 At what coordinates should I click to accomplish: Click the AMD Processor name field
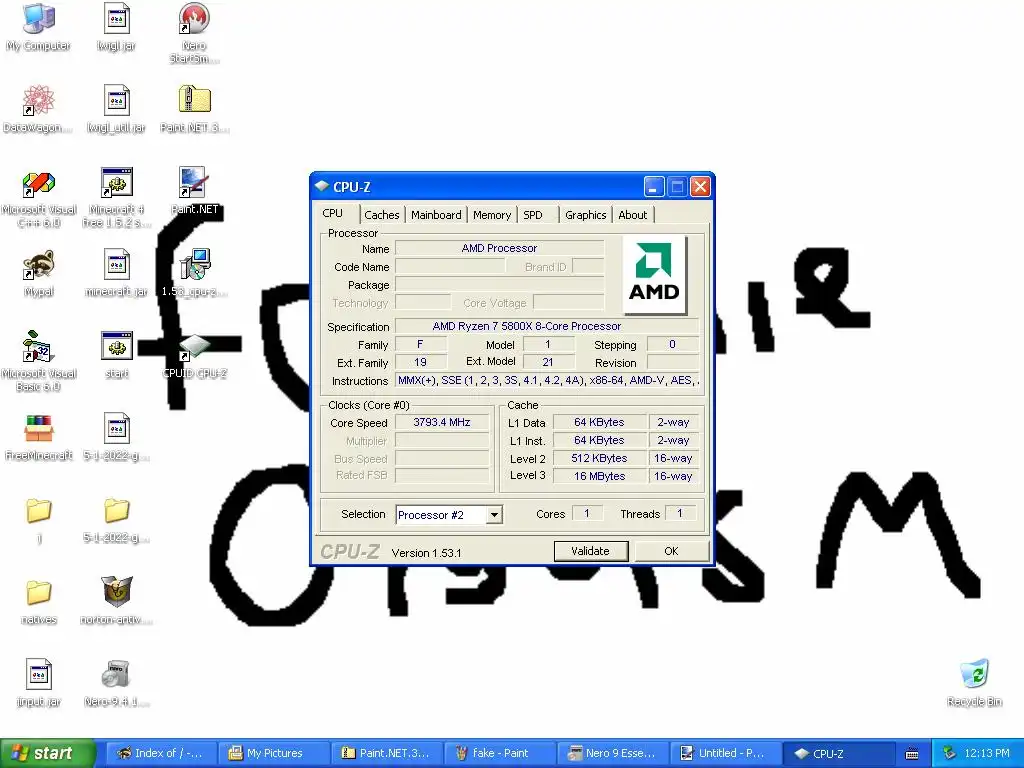point(499,249)
